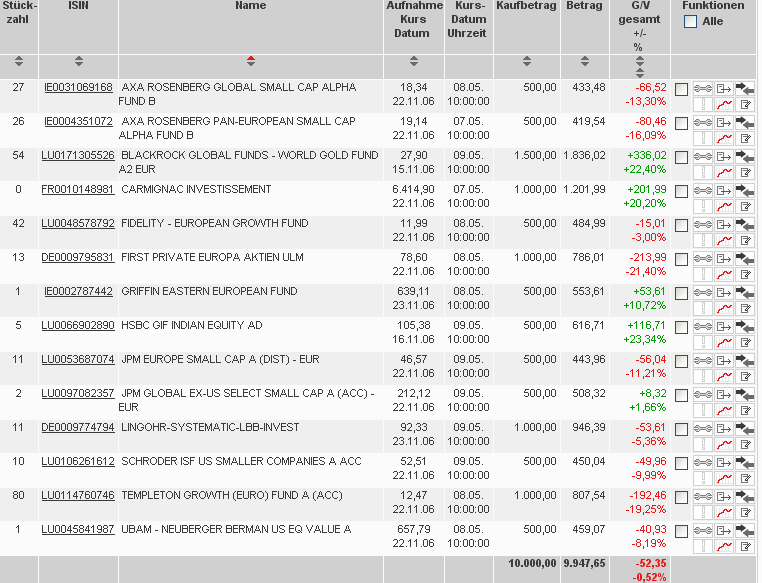Image resolution: width=762 pixels, height=583 pixels.
Task: Click transfer icon for JPM Europe Small Cap
Action: (x=724, y=360)
